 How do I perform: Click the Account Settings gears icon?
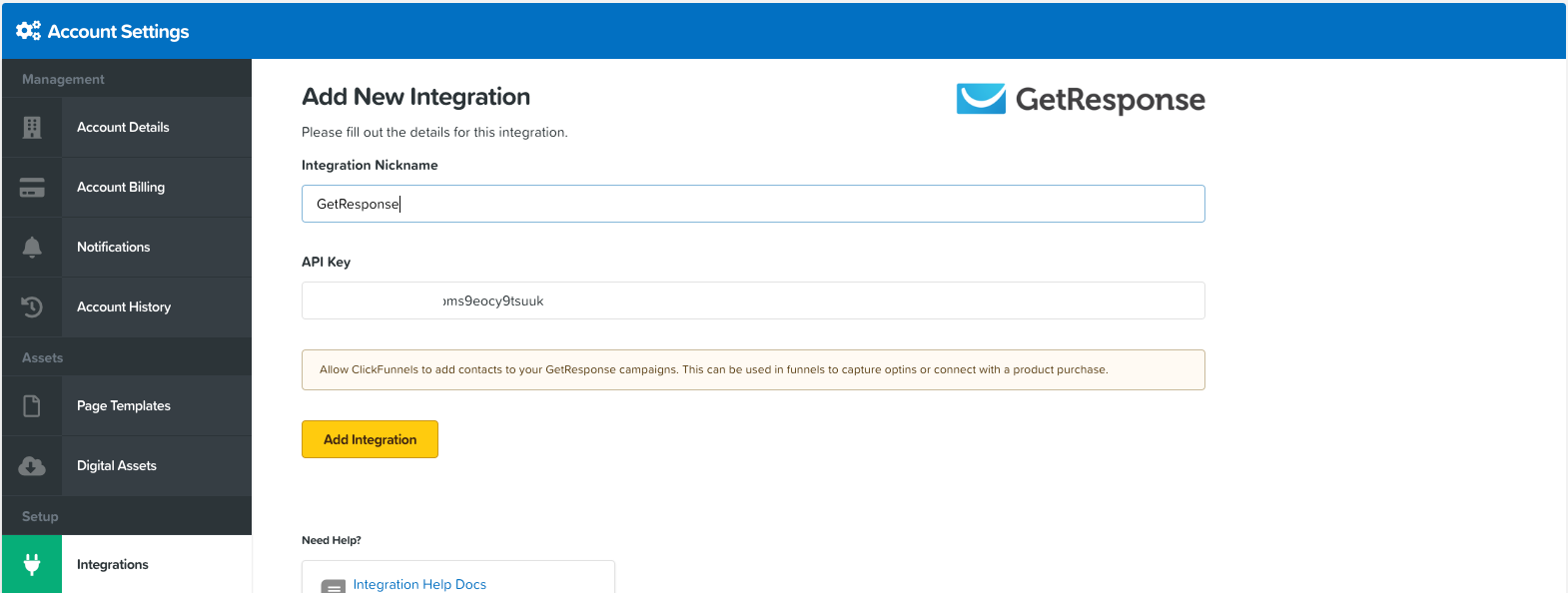click(x=28, y=31)
